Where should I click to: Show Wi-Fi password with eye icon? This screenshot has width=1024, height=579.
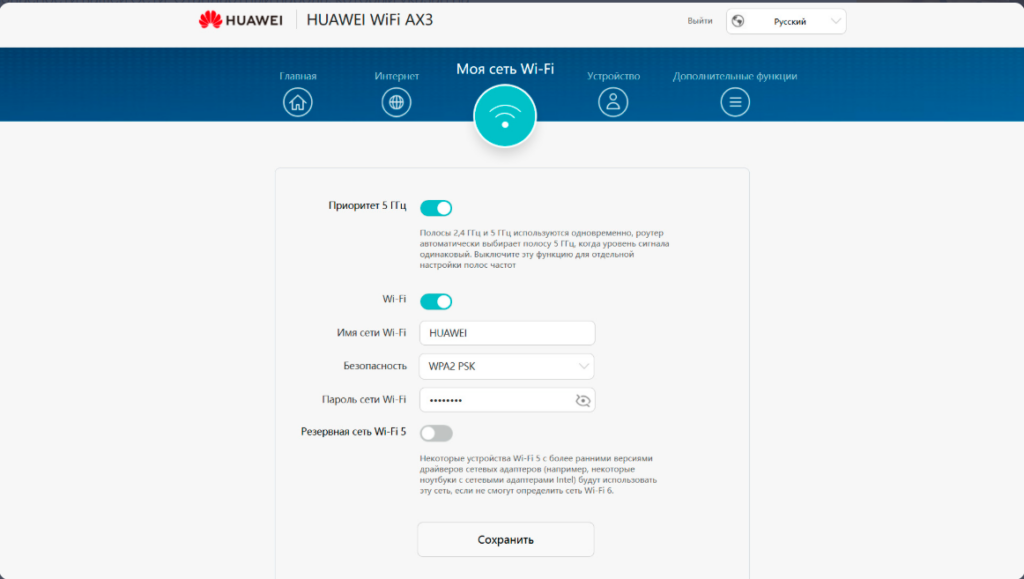583,400
